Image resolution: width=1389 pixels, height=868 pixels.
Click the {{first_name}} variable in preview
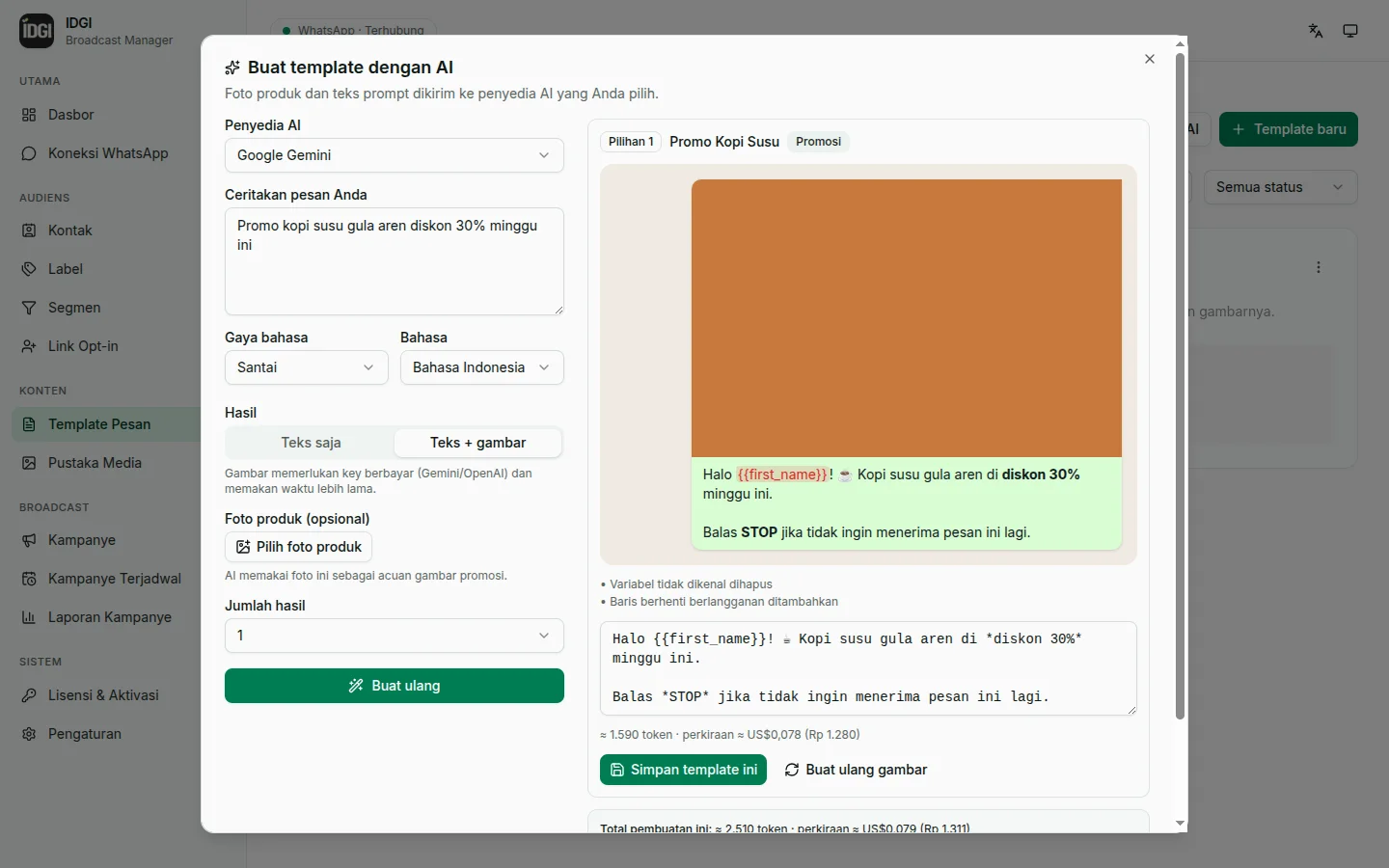tap(782, 475)
